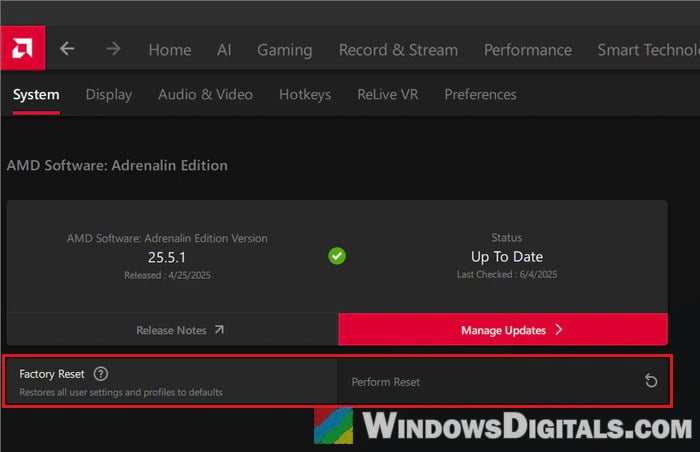Open the Smart Technology tab
This screenshot has height=452, width=700.
tap(648, 50)
